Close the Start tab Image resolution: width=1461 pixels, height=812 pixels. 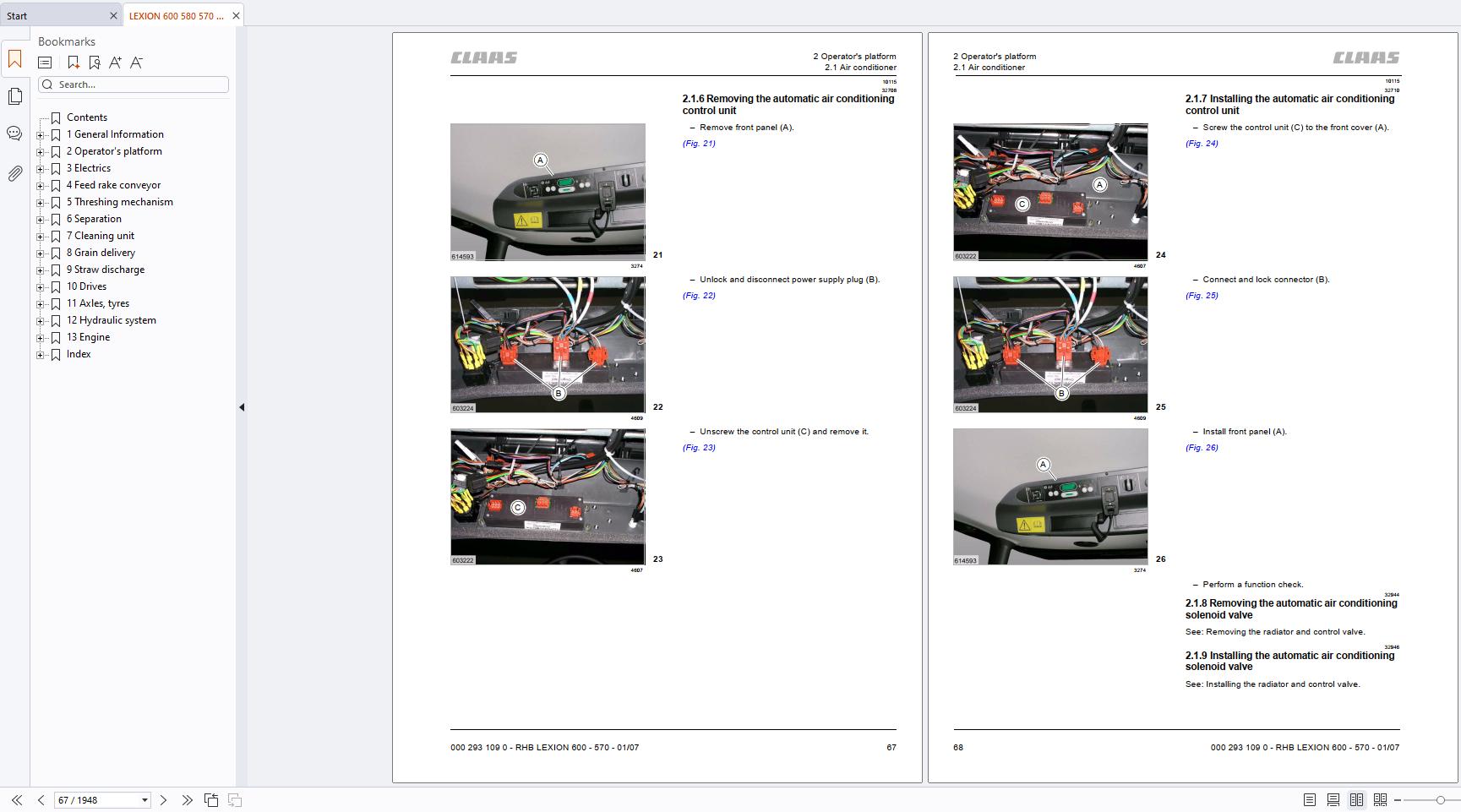click(114, 15)
